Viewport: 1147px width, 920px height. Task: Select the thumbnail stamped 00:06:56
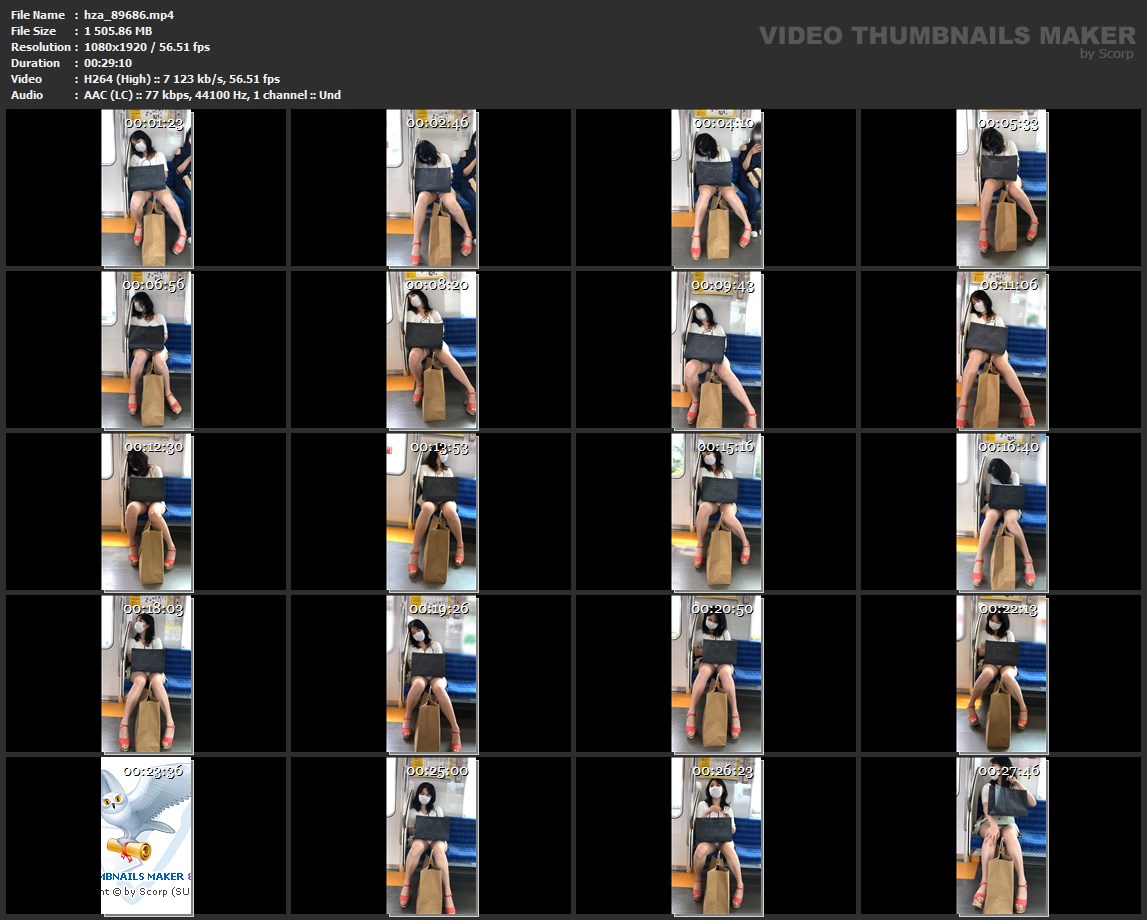(x=147, y=350)
